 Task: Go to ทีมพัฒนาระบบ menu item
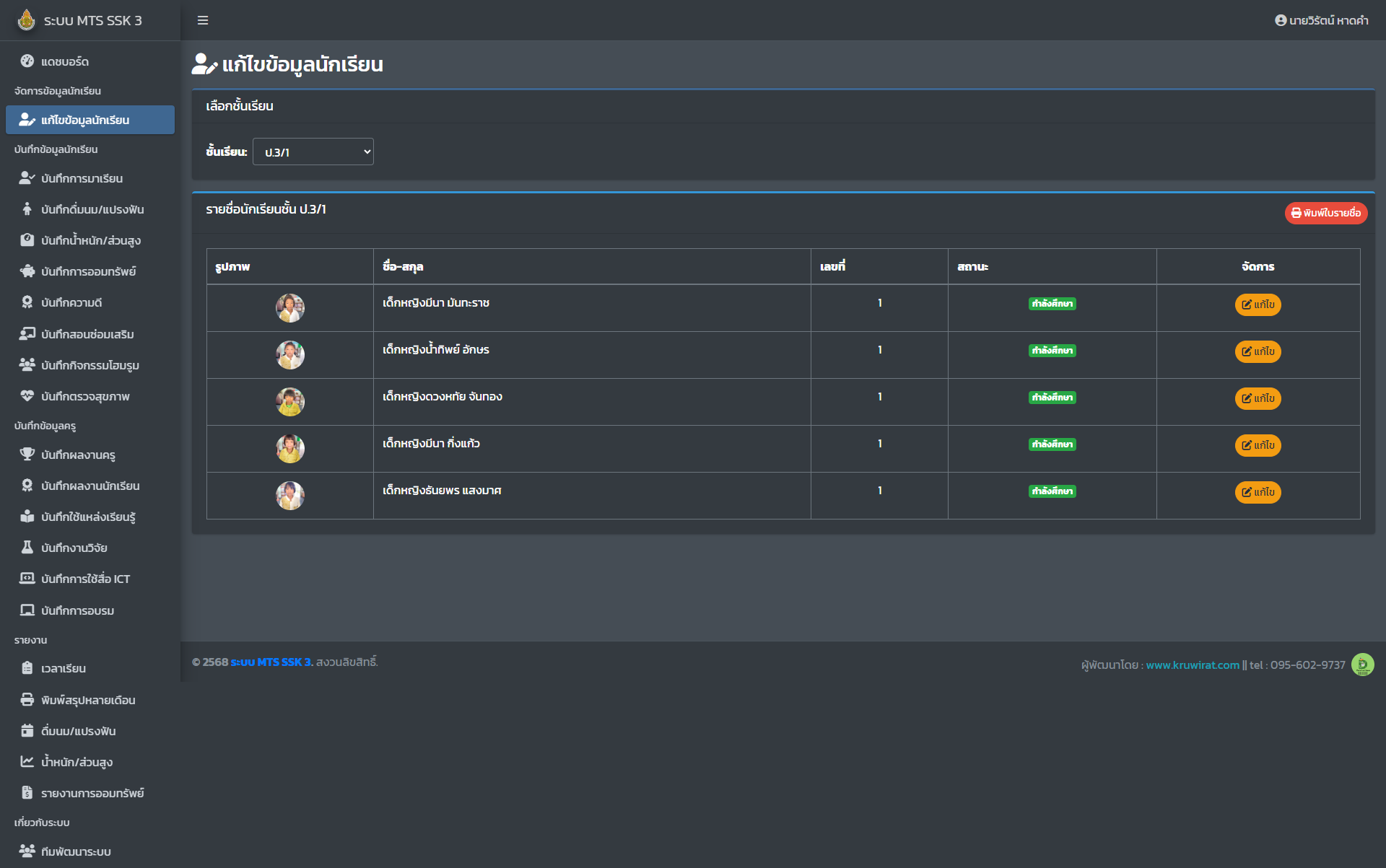[76, 851]
